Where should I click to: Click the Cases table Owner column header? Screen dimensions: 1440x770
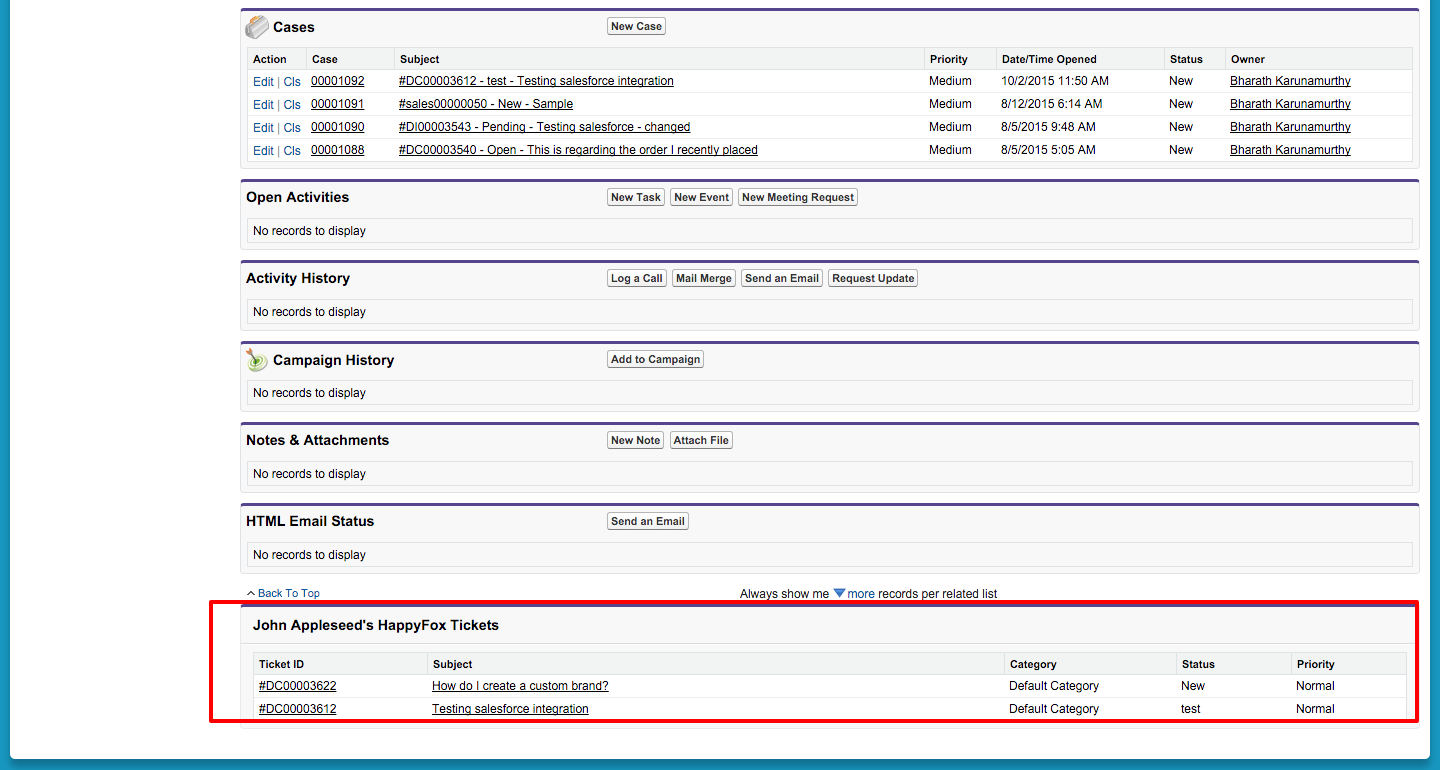pyautogui.click(x=1248, y=59)
